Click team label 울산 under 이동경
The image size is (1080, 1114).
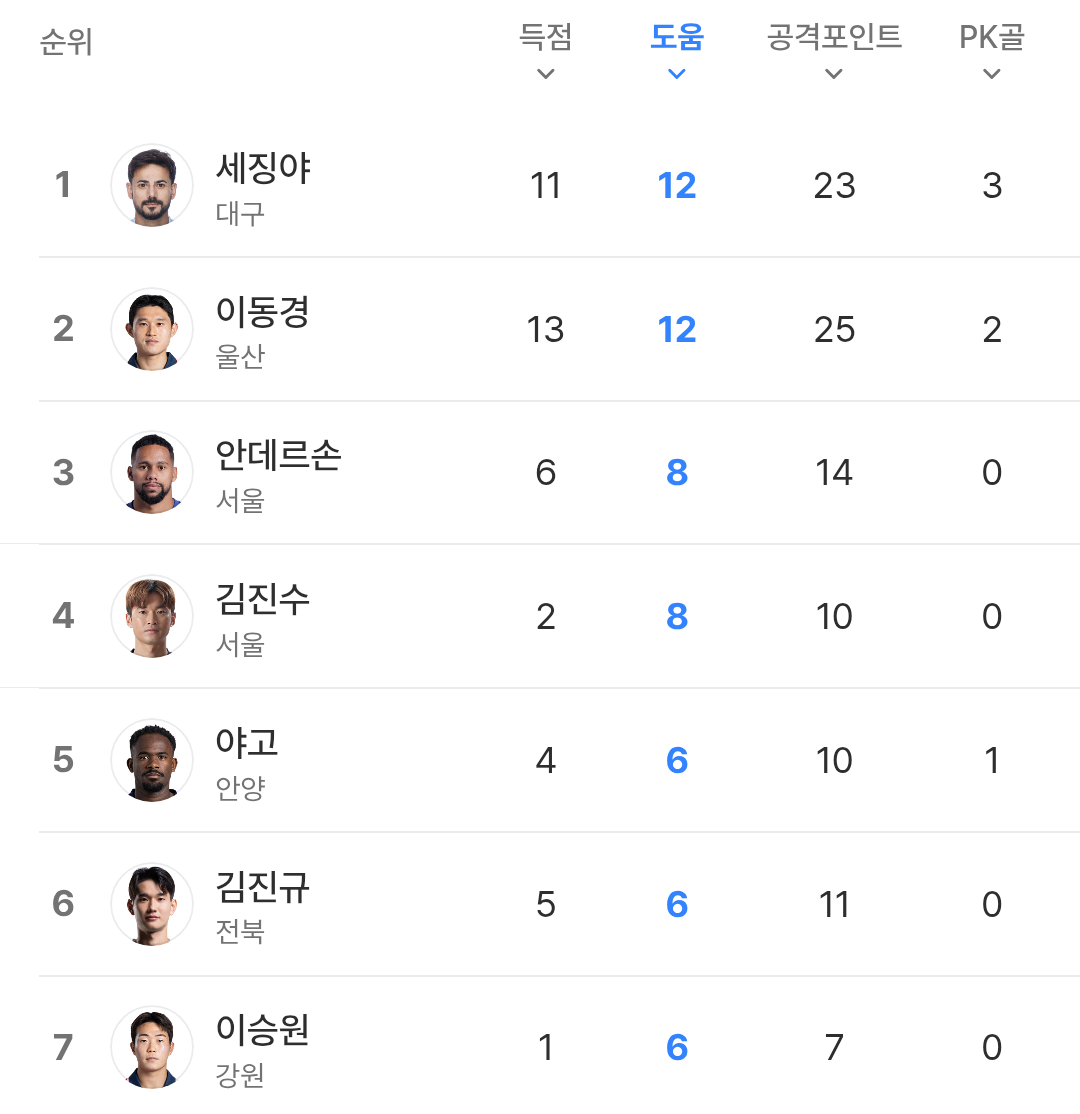tap(240, 358)
